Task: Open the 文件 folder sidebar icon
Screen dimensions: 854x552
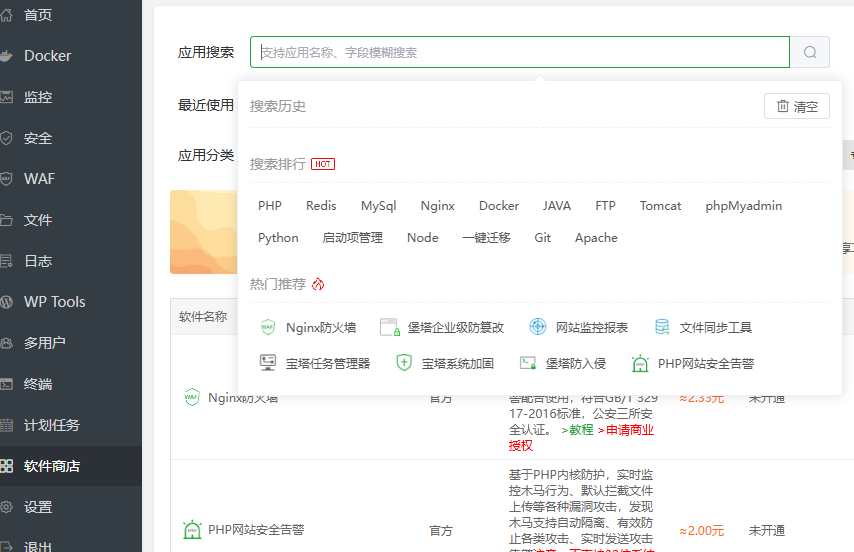Action: pos(6,220)
